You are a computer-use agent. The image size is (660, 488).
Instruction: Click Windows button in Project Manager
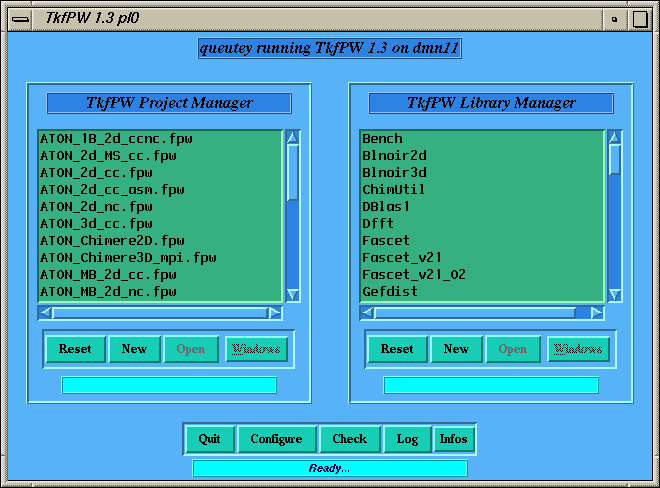256,349
